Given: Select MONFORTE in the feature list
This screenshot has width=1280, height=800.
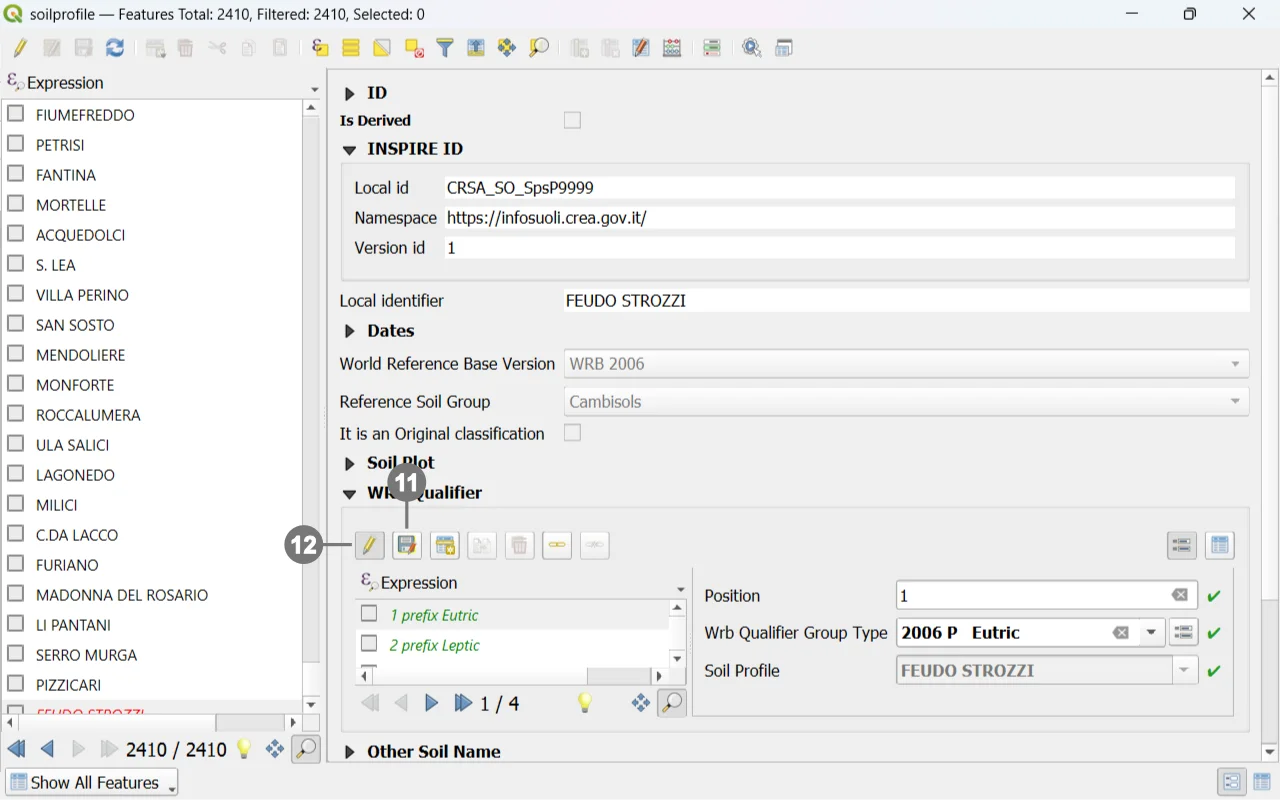Looking at the screenshot, I should [x=75, y=385].
